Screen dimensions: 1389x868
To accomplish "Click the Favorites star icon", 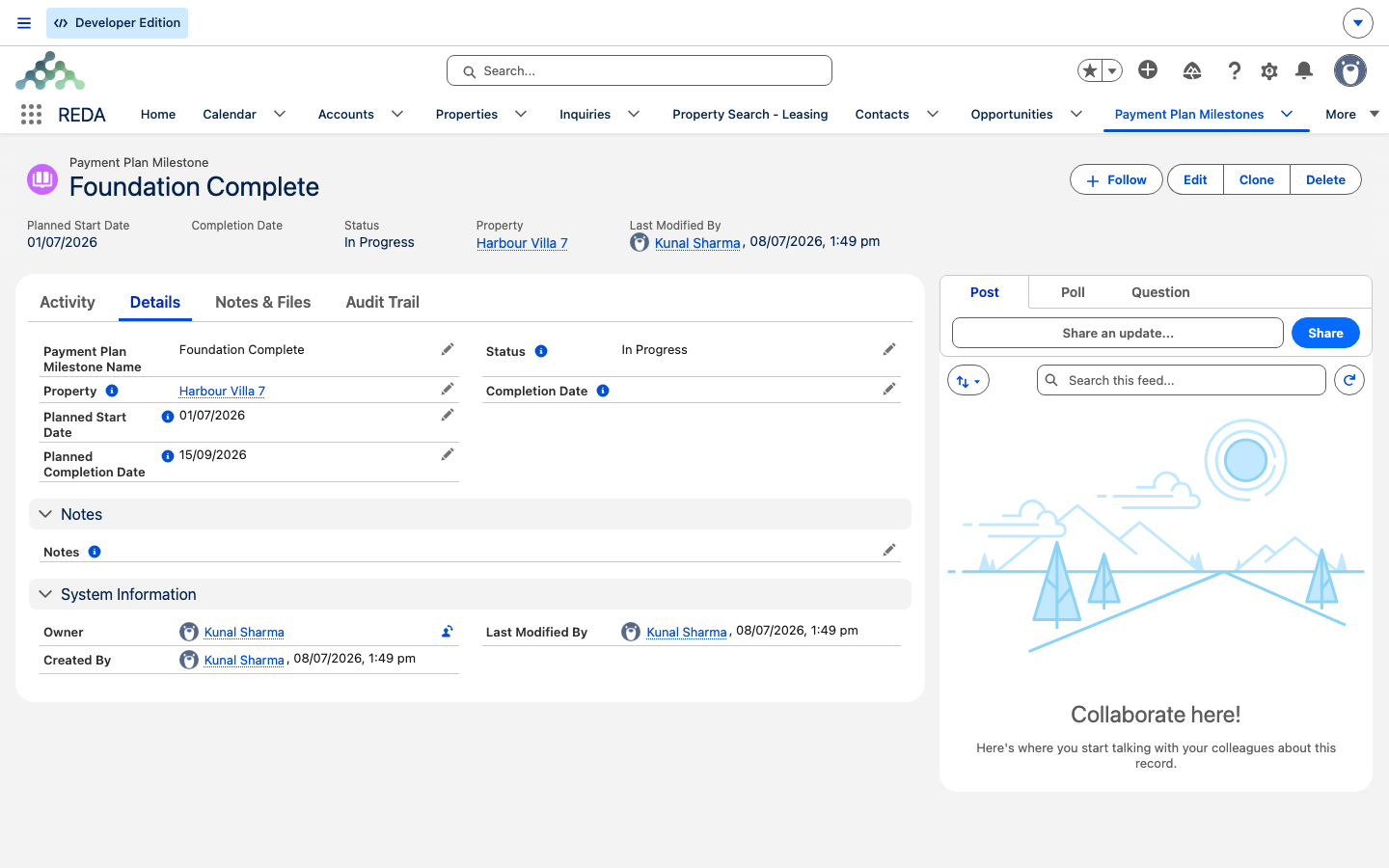I will click(1090, 70).
